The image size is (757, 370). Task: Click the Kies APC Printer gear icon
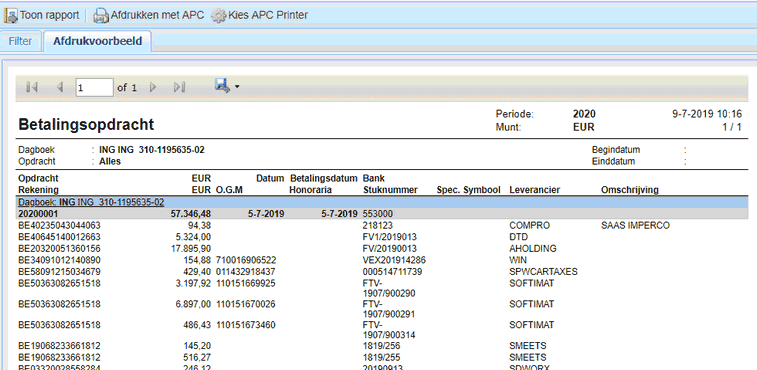tap(218, 16)
